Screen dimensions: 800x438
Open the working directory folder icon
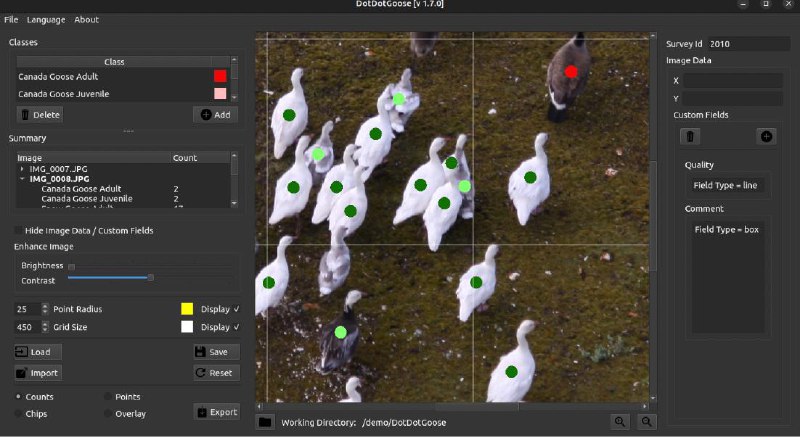[x=265, y=422]
